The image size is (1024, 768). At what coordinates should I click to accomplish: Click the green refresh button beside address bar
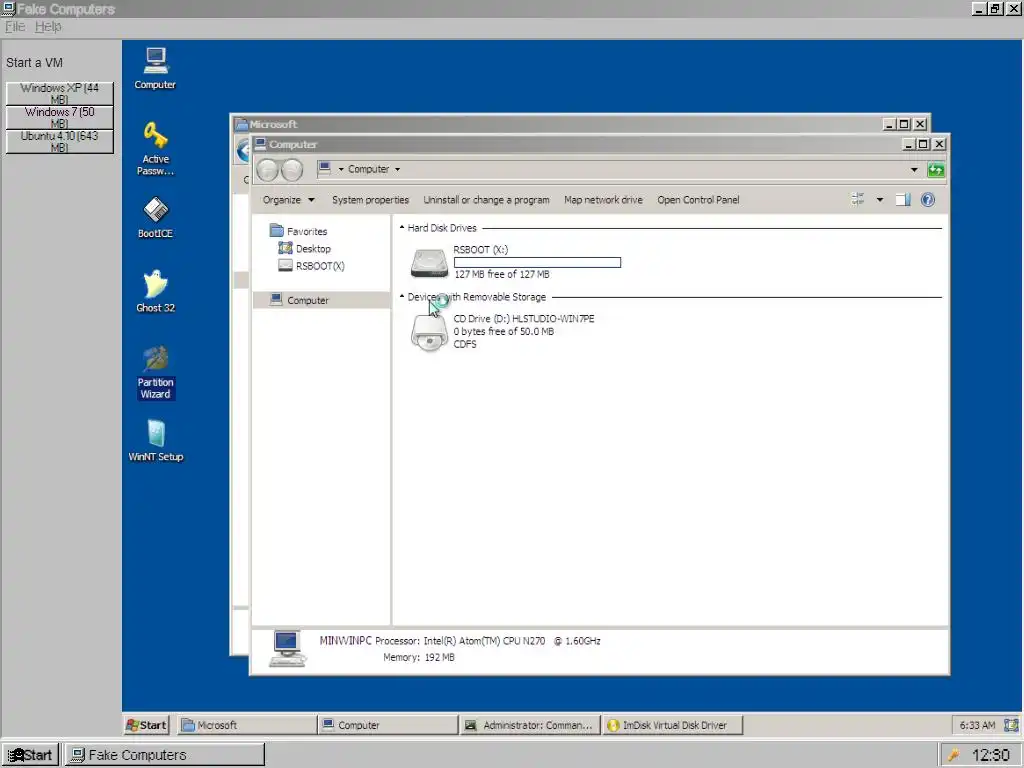pos(936,170)
